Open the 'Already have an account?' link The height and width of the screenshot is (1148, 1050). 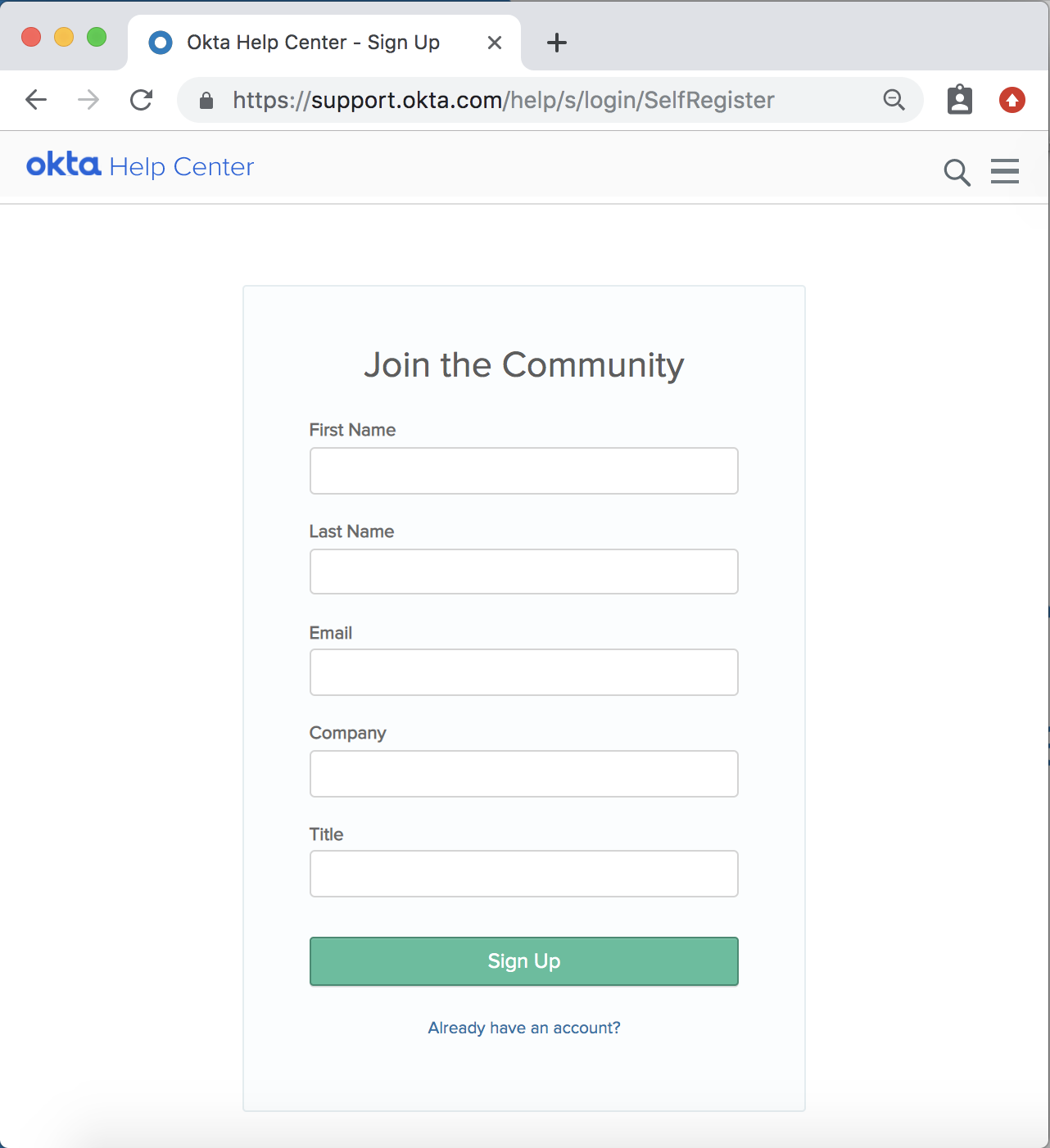[524, 1028]
